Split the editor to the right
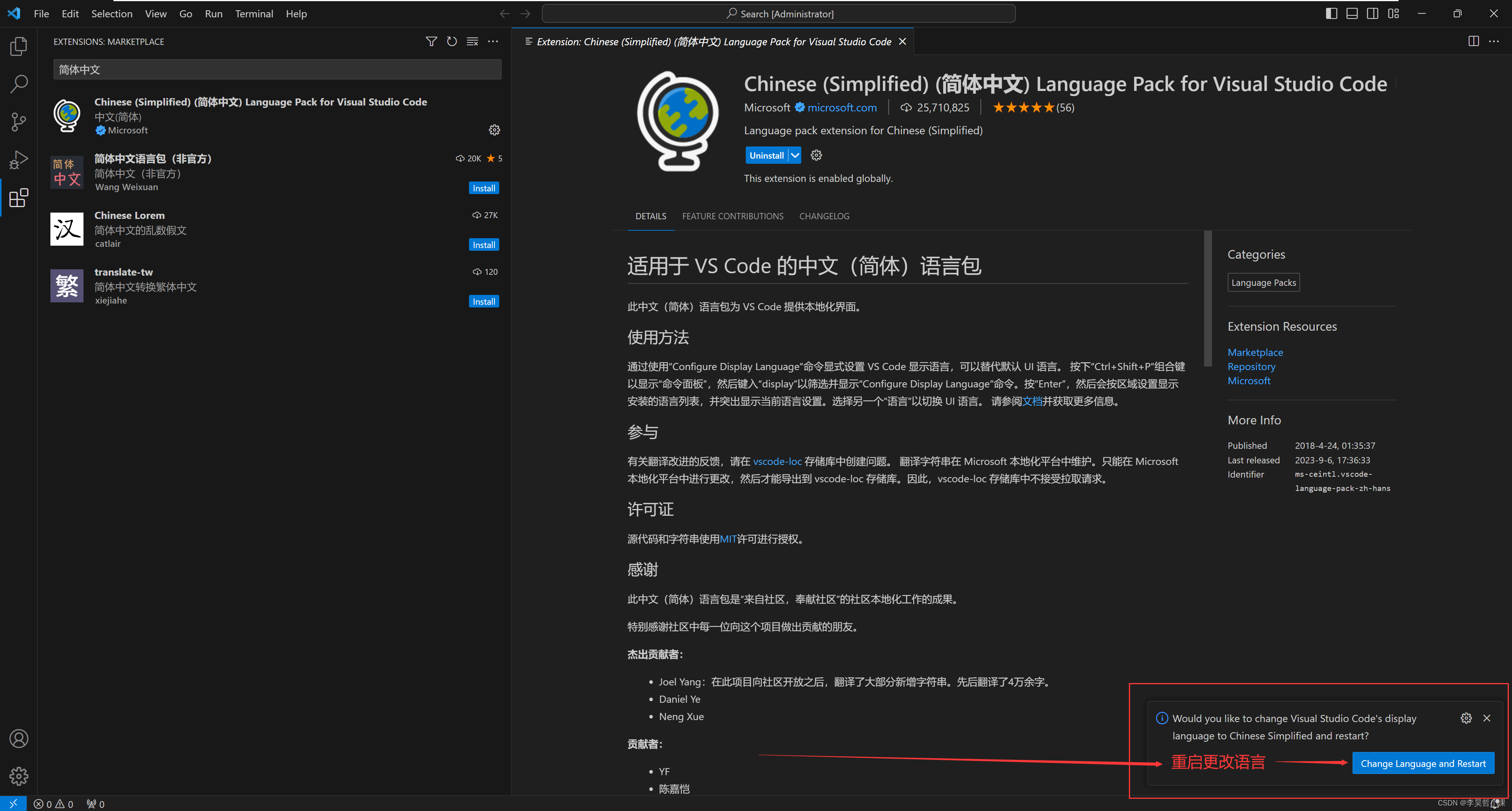 click(1473, 41)
